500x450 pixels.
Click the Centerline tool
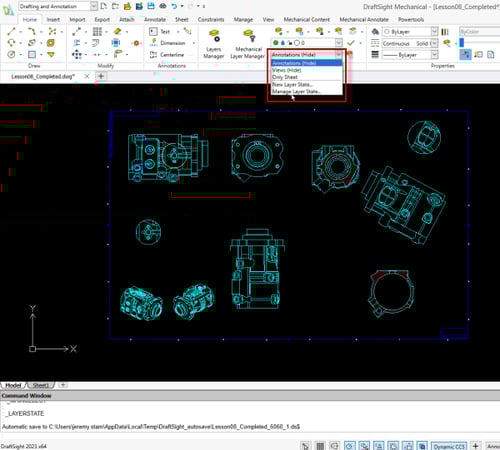pyautogui.click(x=167, y=55)
